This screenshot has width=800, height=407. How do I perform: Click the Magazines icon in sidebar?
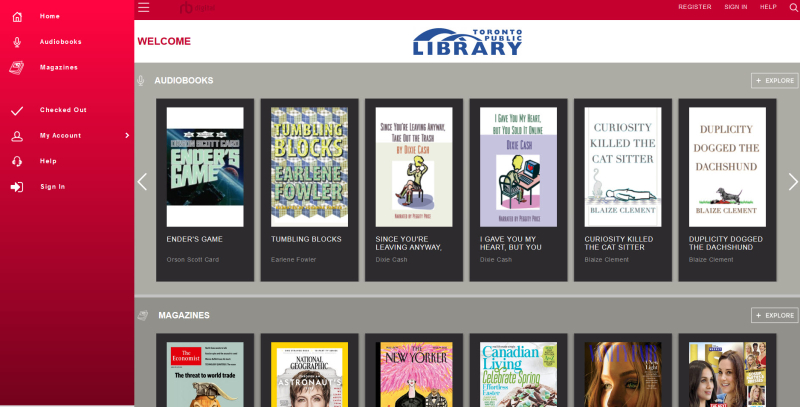17,67
